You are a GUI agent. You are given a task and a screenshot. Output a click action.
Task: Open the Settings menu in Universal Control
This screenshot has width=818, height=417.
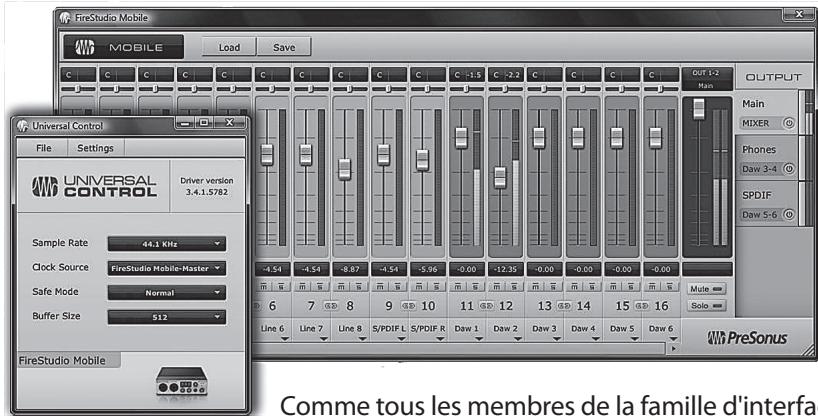(95, 148)
